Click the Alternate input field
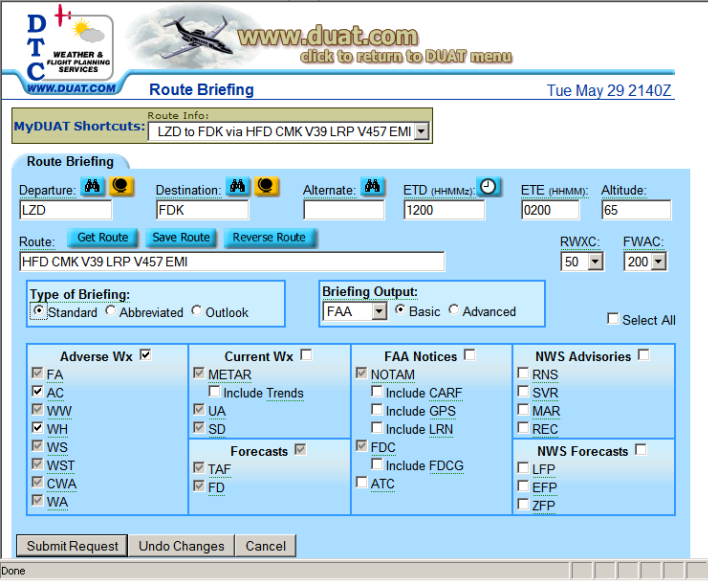Viewport: 708px width, 581px height. point(344,210)
